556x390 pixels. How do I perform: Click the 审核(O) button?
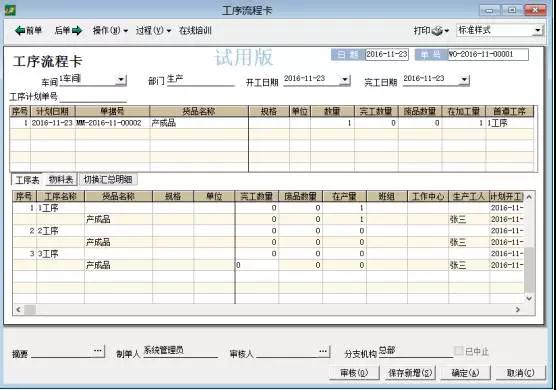coord(354,373)
